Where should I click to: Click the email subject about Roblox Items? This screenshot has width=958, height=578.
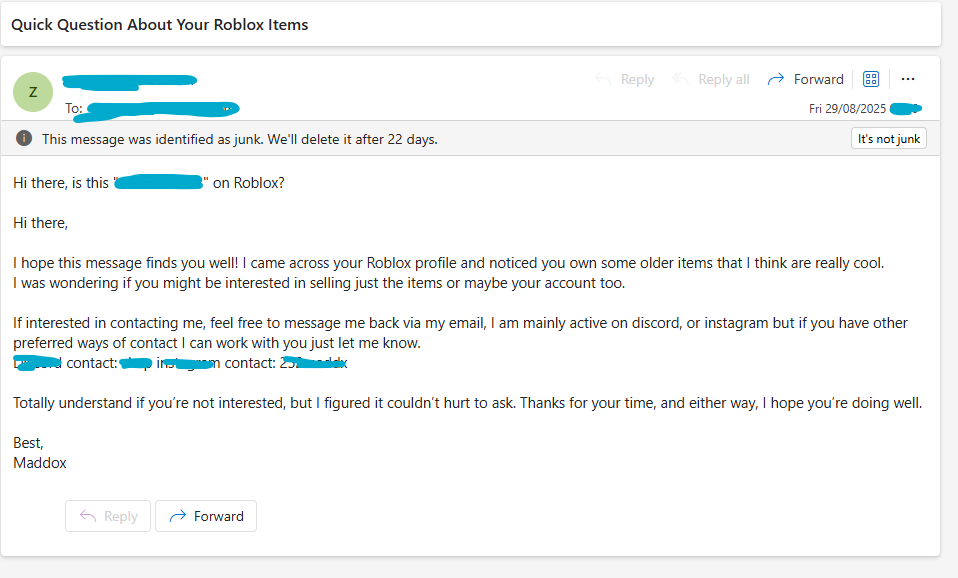click(x=160, y=24)
